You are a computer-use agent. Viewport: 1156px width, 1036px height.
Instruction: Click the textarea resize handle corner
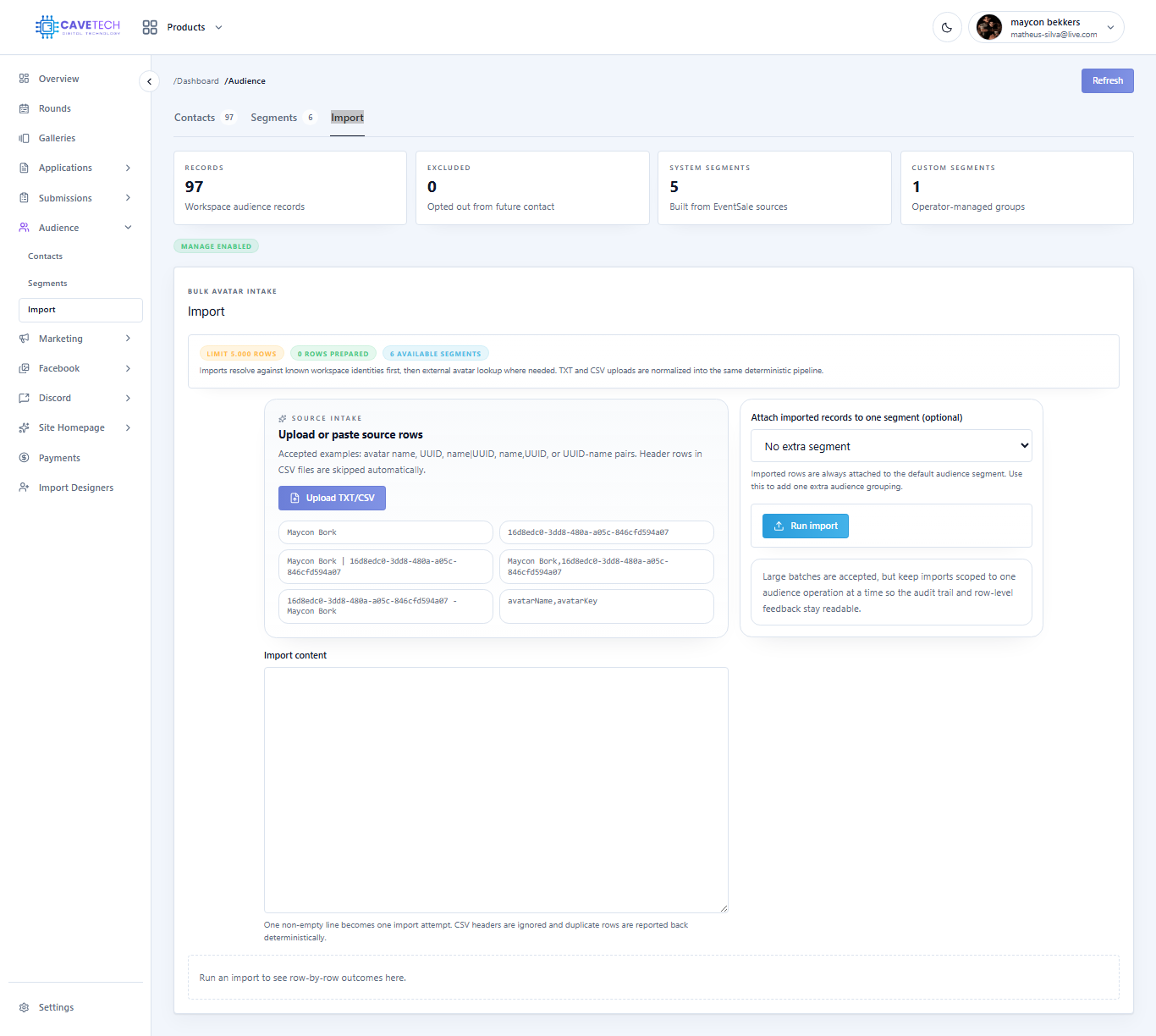click(x=724, y=908)
